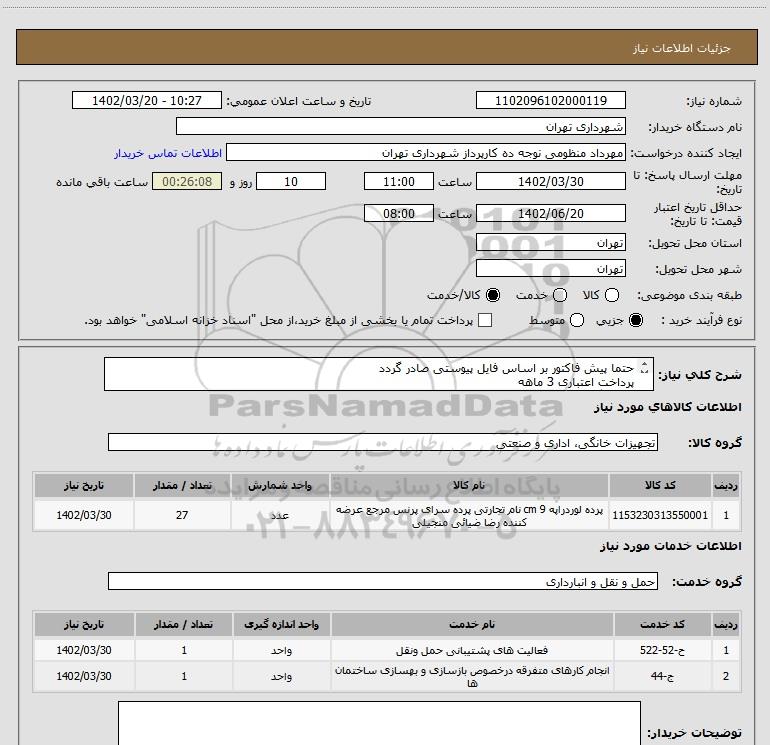Click the service group field حمل و نقل و انبارداری
Viewport: 770px width, 745px height.
383,581
